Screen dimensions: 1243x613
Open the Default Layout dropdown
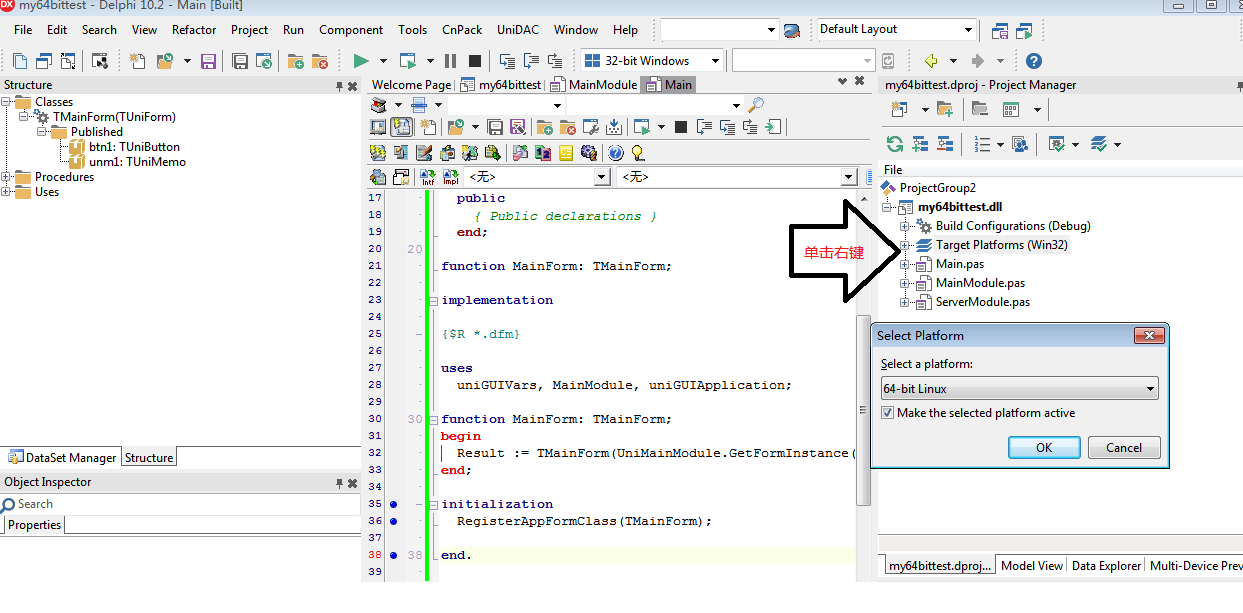967,30
